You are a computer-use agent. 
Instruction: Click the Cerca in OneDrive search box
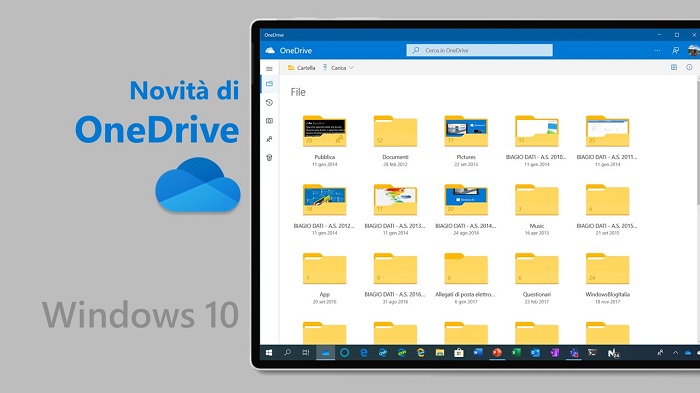[x=479, y=50]
